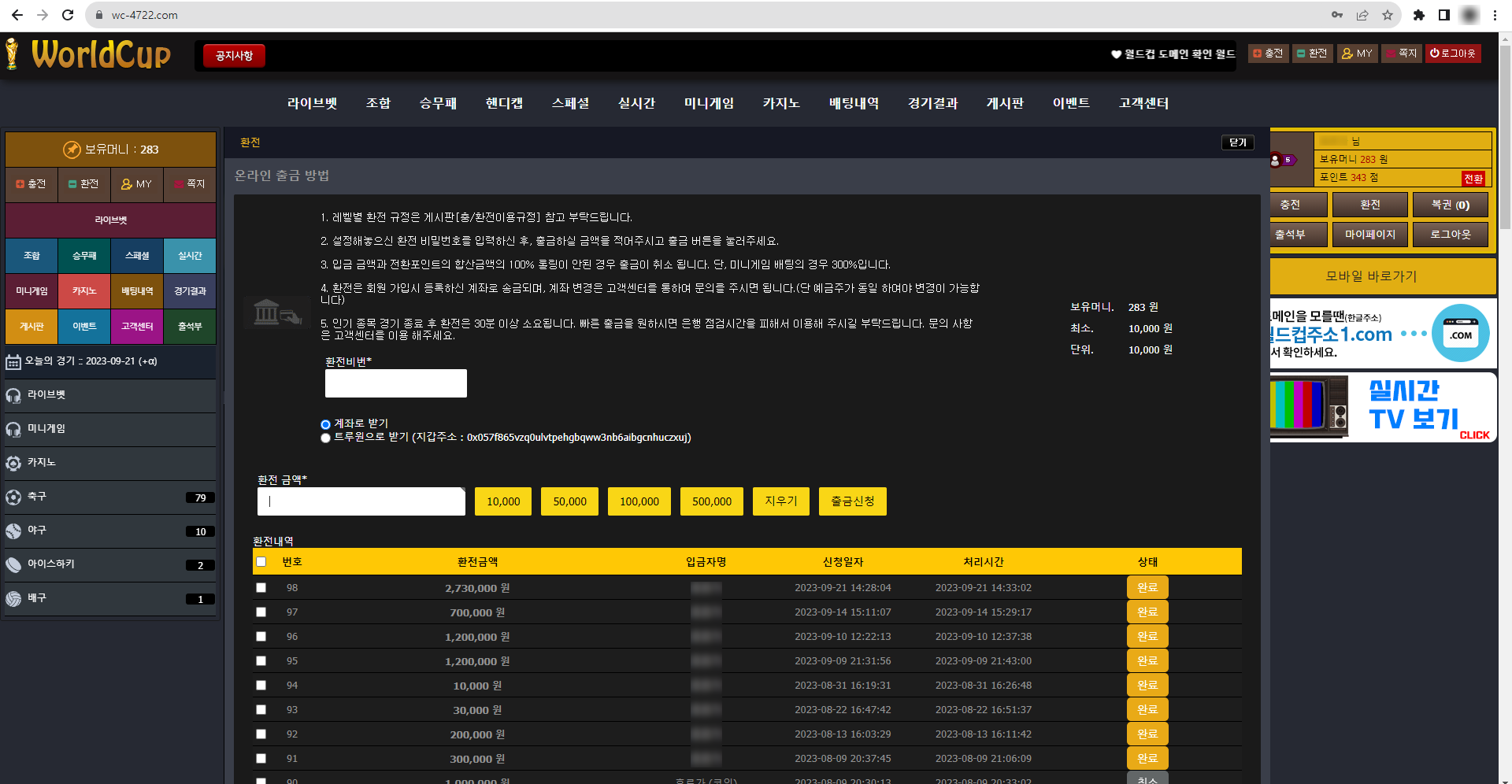Add 100,000 using the amount button
1512x784 pixels.
pyautogui.click(x=639, y=501)
